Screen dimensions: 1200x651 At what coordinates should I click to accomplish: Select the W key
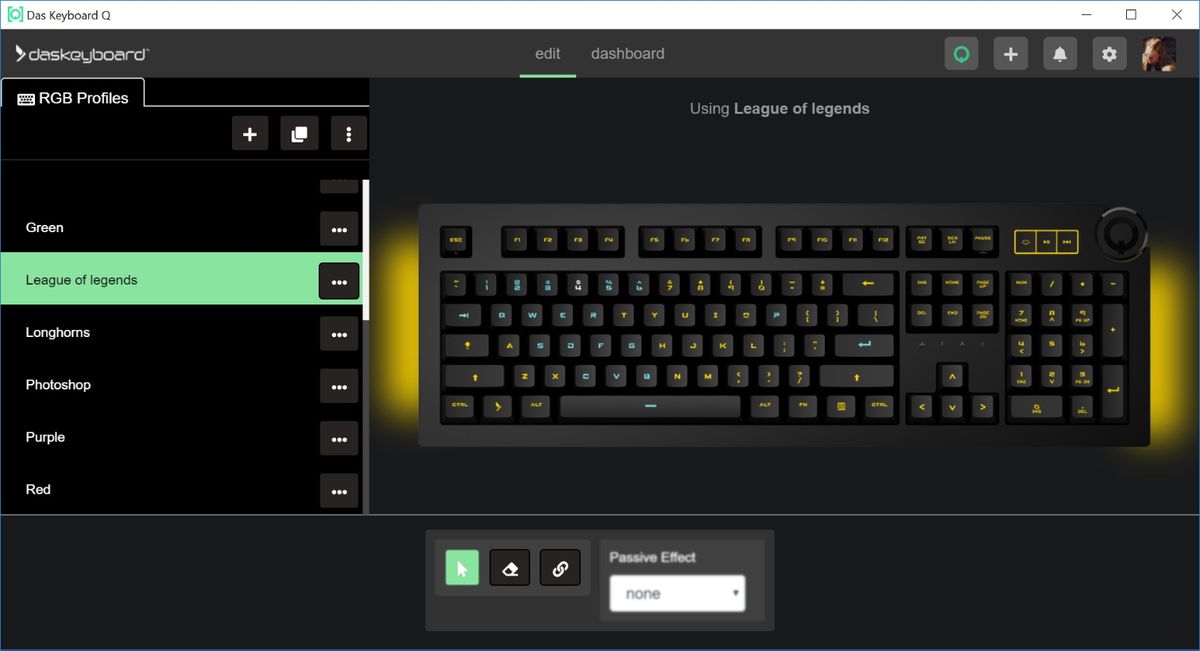(533, 315)
